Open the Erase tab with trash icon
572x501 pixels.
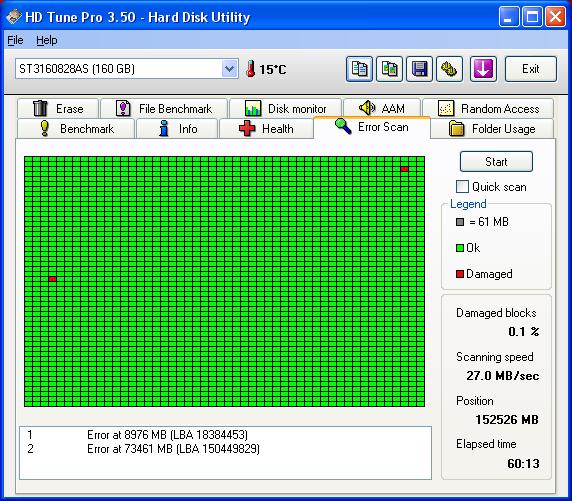click(x=58, y=108)
